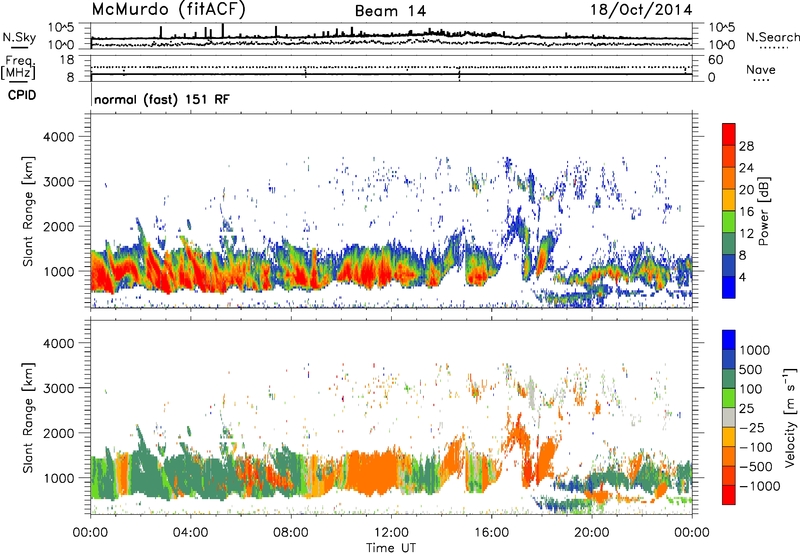Click the '16' tick on Power scale
The width and height of the screenshot is (800, 554).
(x=746, y=212)
